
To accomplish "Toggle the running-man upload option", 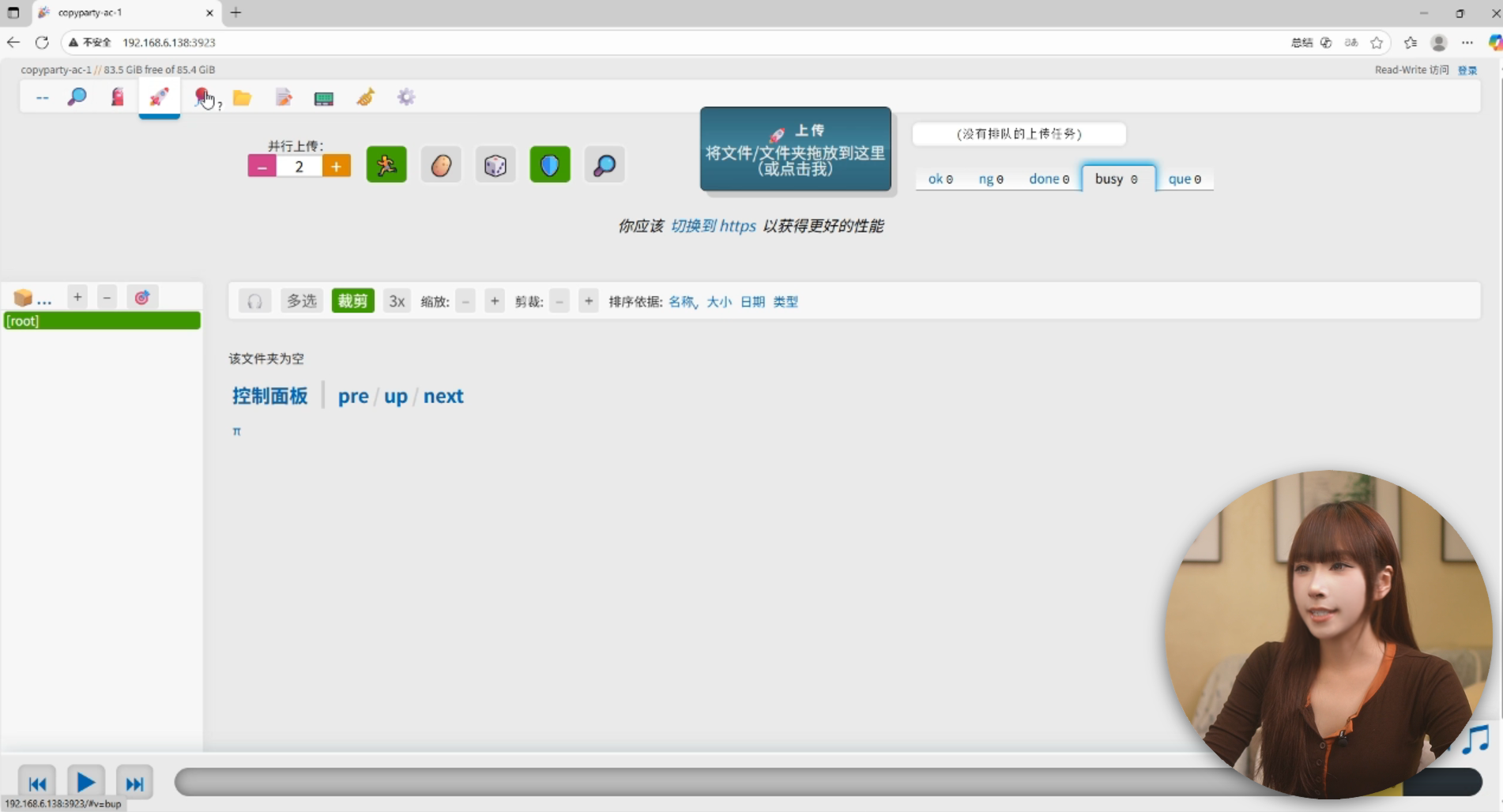I will 386,165.
